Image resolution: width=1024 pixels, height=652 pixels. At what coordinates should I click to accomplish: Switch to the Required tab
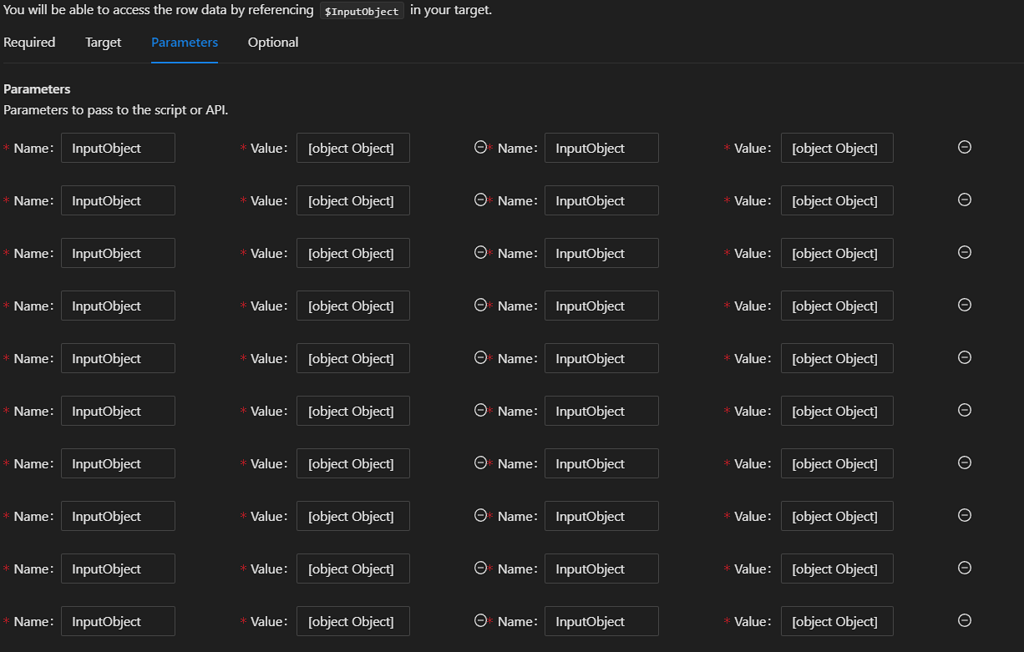click(x=29, y=42)
